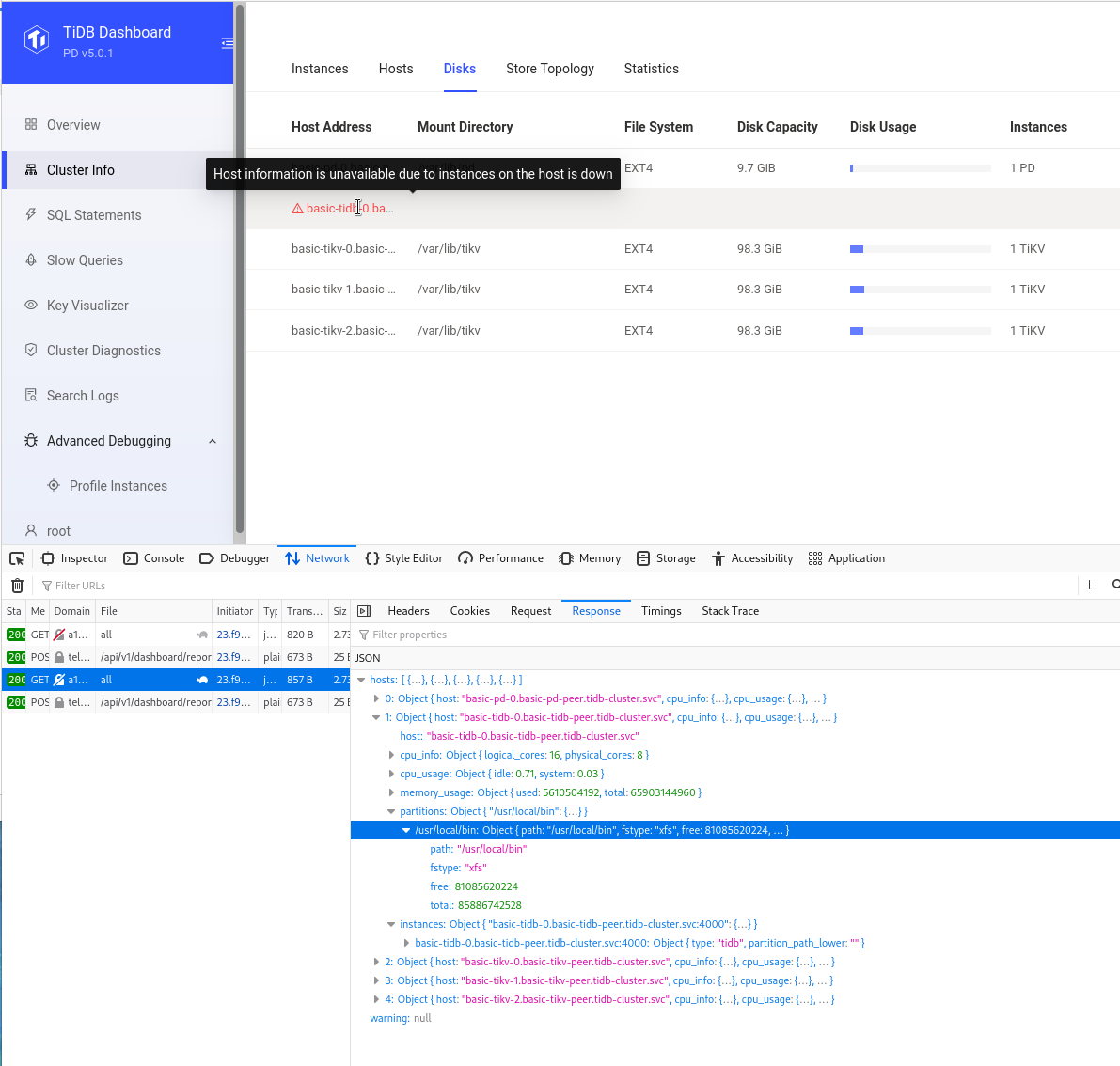Expand the memory_usage object
The height and width of the screenshot is (1066, 1120).
pyautogui.click(x=391, y=792)
